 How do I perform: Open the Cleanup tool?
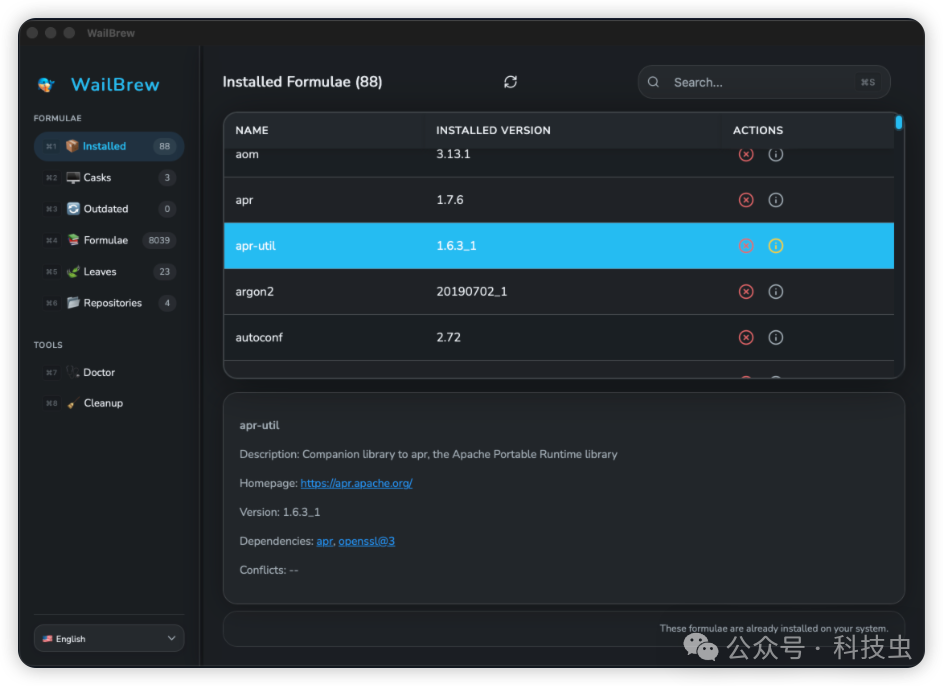click(x=103, y=403)
